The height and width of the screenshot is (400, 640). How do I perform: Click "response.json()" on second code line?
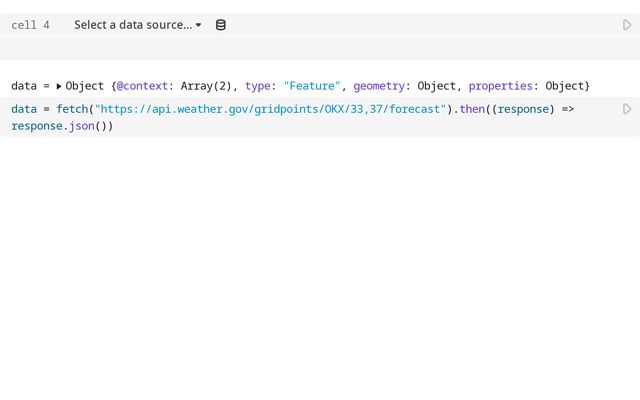60,127
